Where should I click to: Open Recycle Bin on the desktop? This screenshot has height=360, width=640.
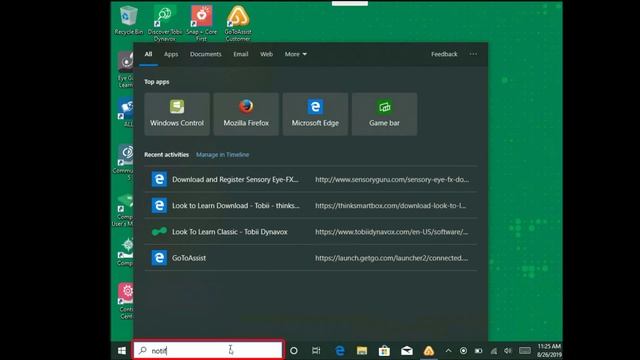[x=129, y=20]
